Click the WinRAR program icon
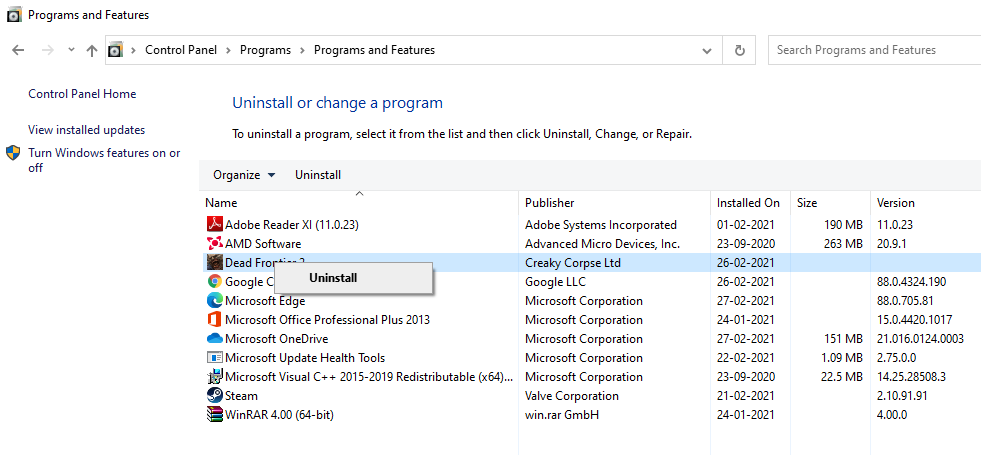This screenshot has width=981, height=455. coord(215,414)
